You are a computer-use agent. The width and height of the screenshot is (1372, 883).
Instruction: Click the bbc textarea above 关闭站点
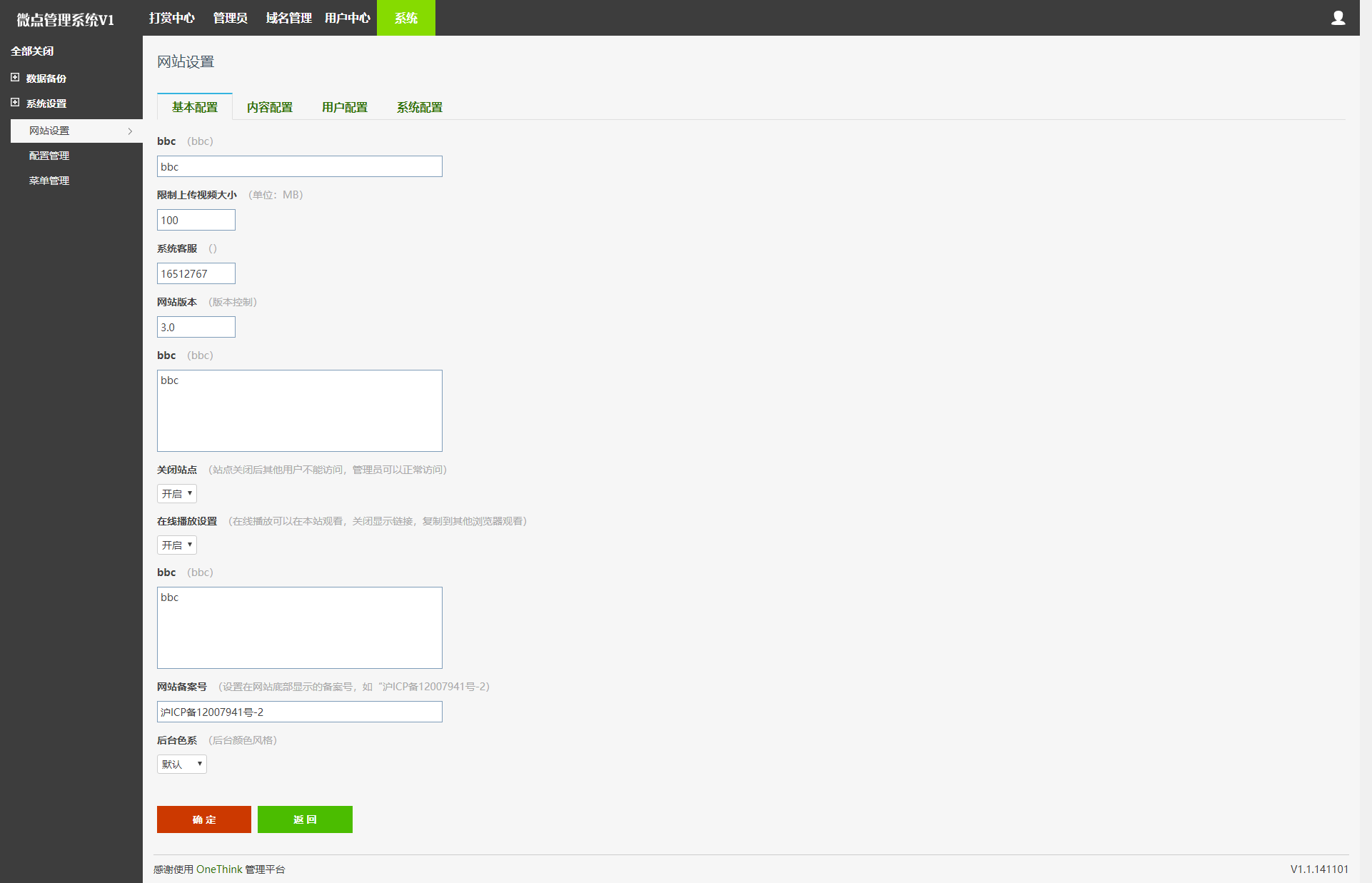tap(300, 410)
